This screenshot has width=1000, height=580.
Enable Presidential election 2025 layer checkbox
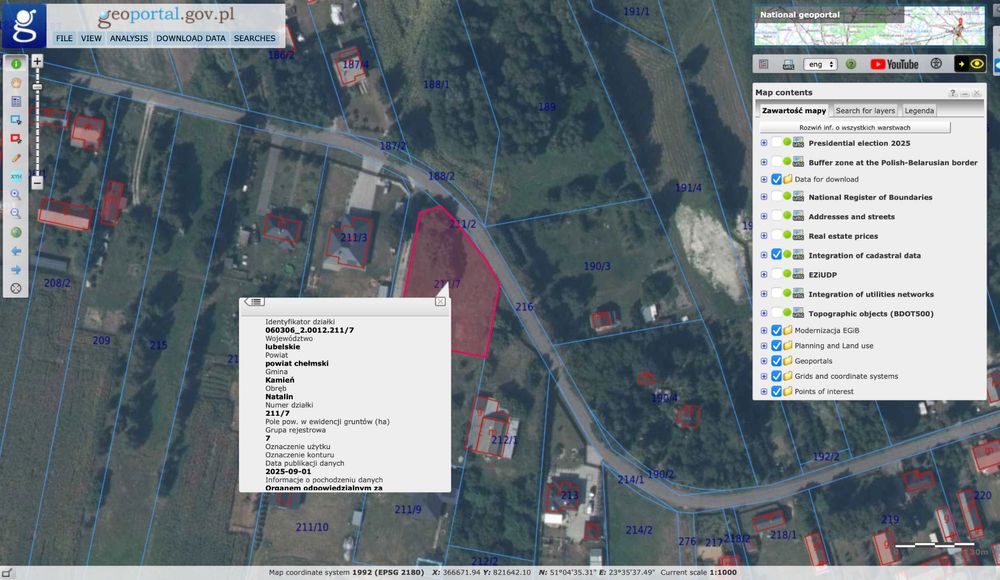click(776, 143)
